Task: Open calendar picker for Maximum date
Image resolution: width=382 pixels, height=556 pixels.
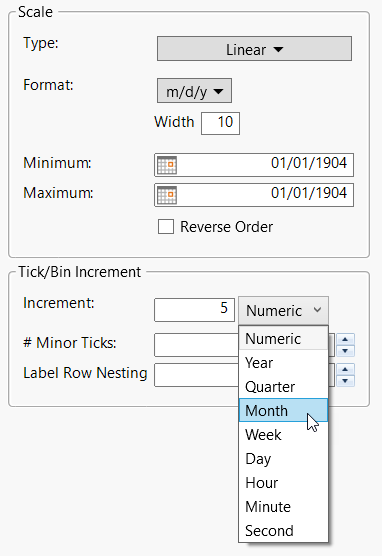Action: point(167,195)
